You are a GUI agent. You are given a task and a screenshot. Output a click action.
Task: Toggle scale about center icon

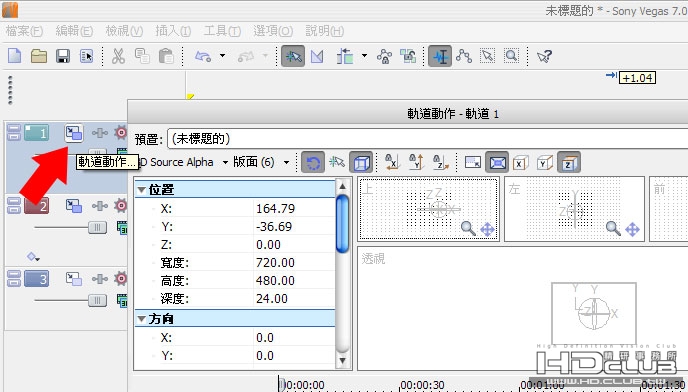coord(497,162)
